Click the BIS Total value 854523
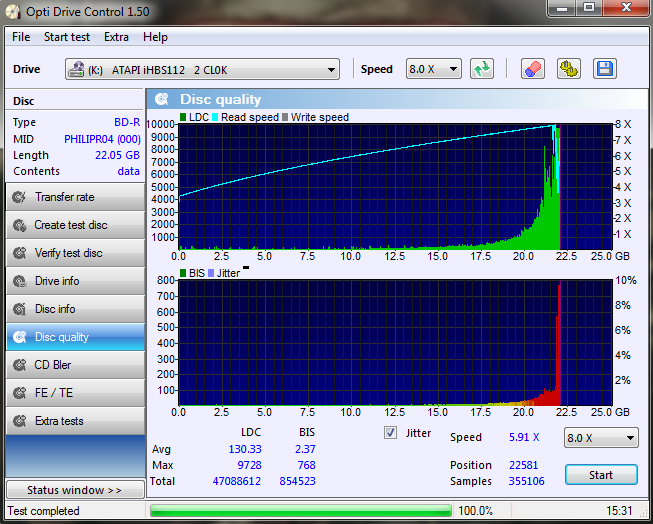Screen dimensions: 653x524 [x=297, y=481]
